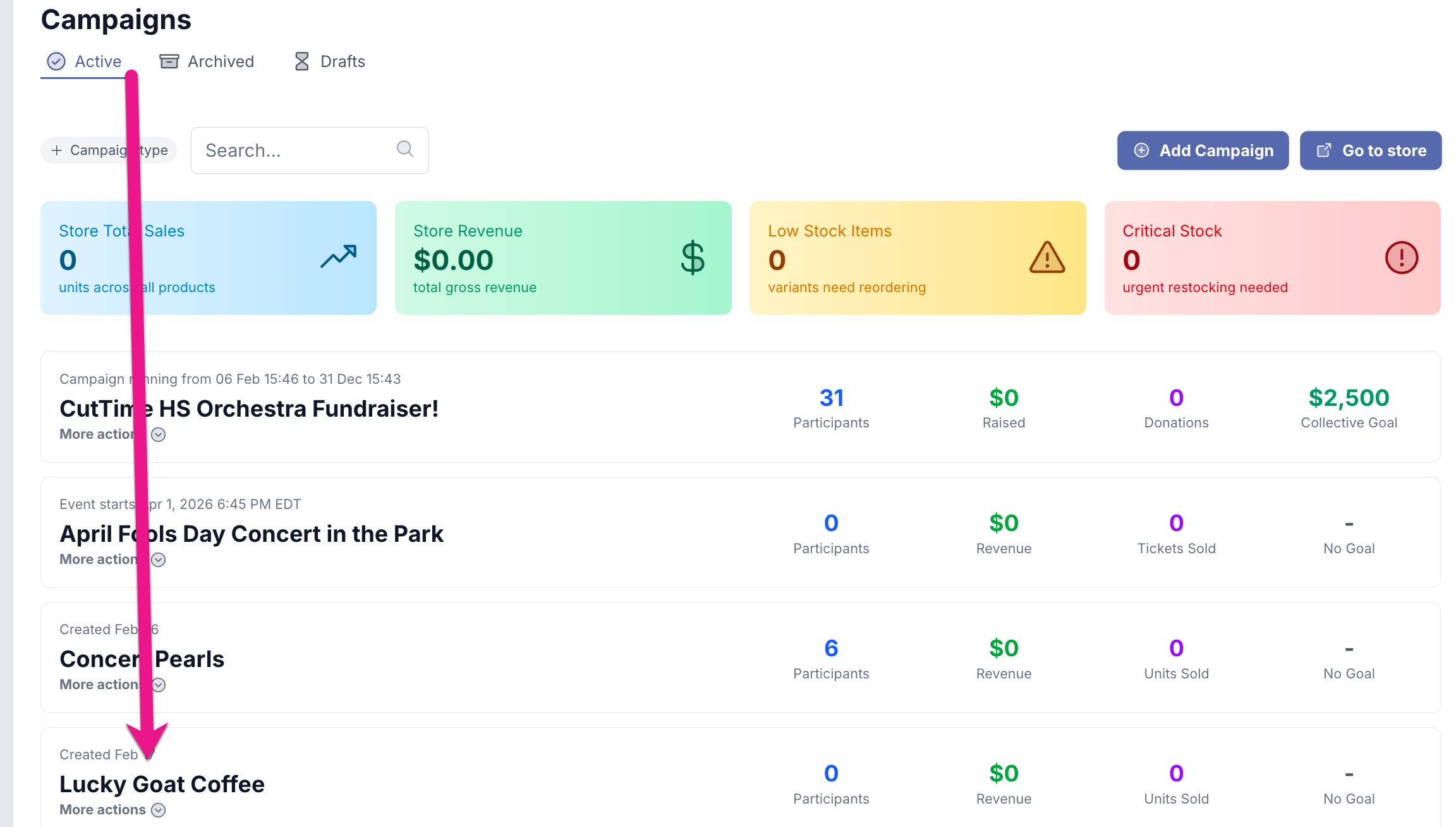
Task: Click the Go to store button
Action: point(1370,150)
